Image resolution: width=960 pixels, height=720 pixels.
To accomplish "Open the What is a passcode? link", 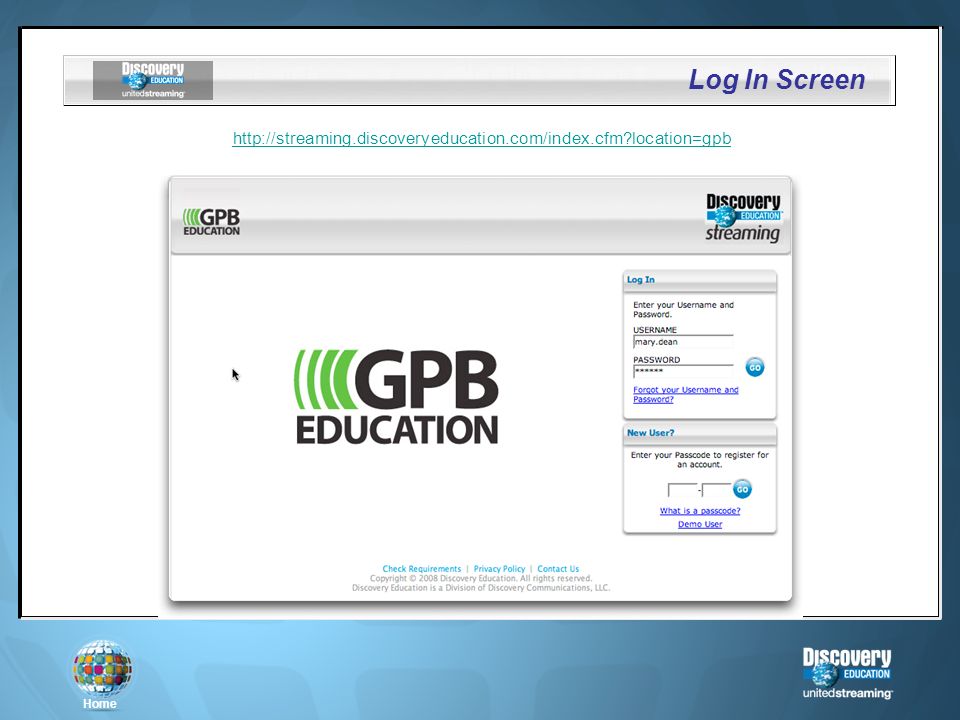I will 700,511.
